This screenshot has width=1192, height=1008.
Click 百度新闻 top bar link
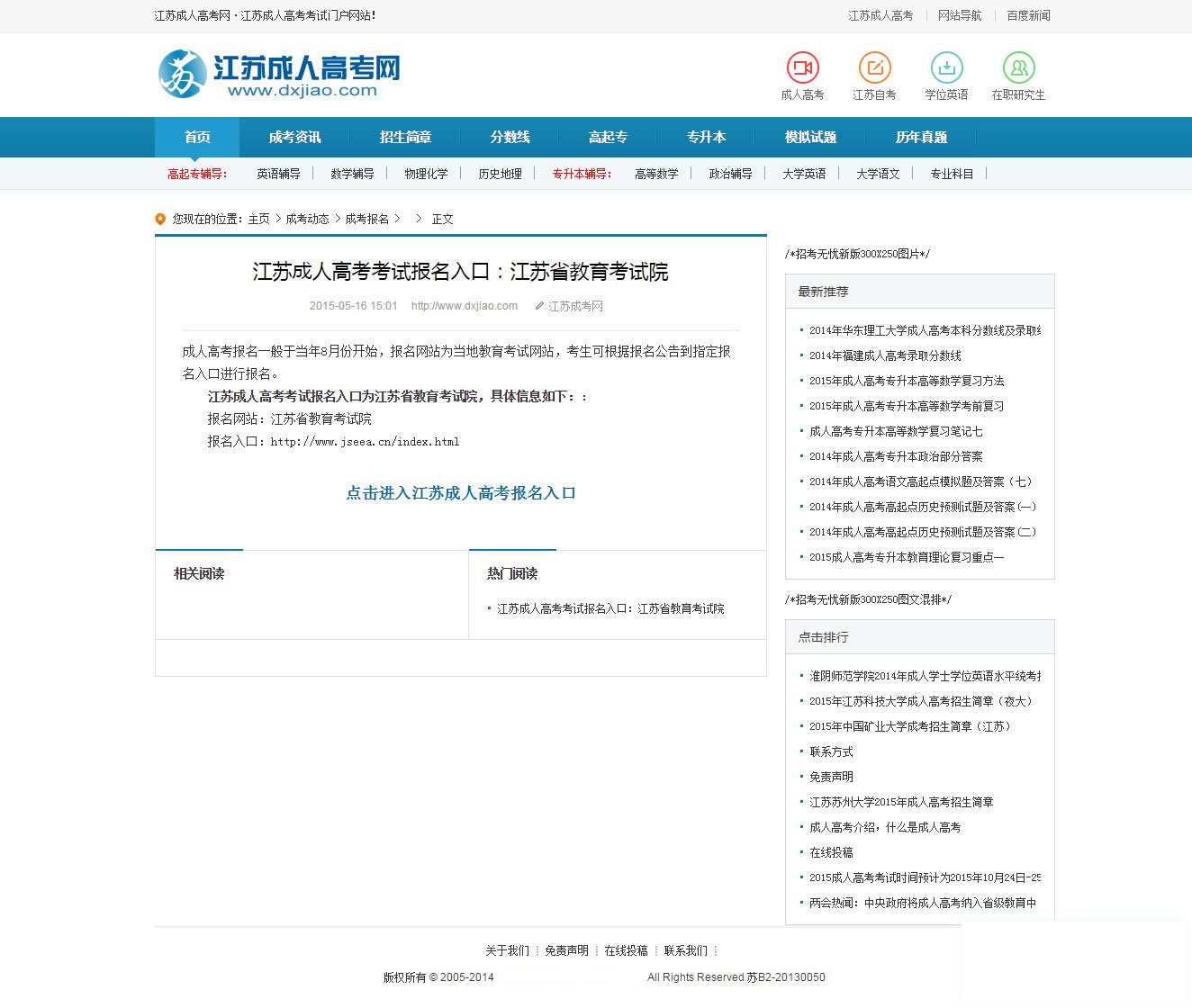click(1028, 15)
